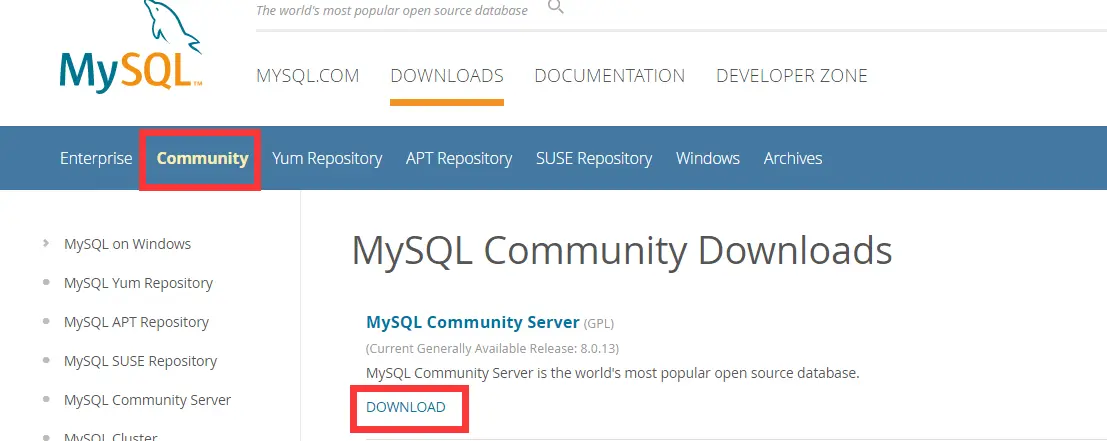This screenshot has height=441, width=1107.
Task: Open MySQL Community Server sidebar link
Action: 148,400
